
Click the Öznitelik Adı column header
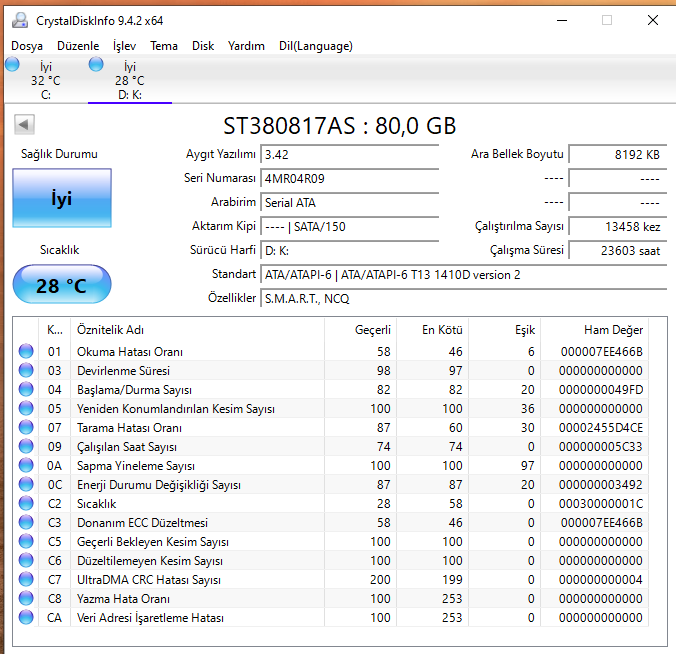[x=197, y=330]
